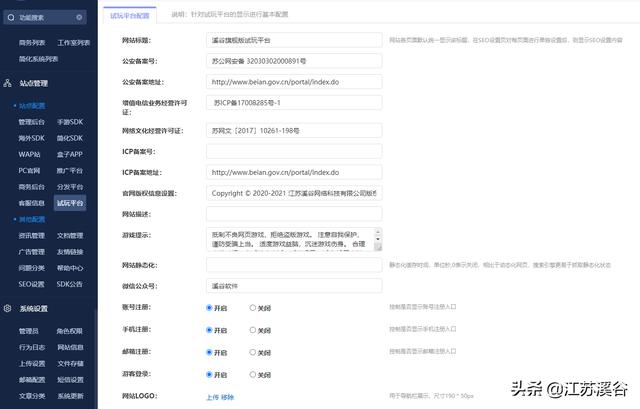Collapse the 站点配置 group
Viewport: 640px width, 409px height.
(30, 105)
